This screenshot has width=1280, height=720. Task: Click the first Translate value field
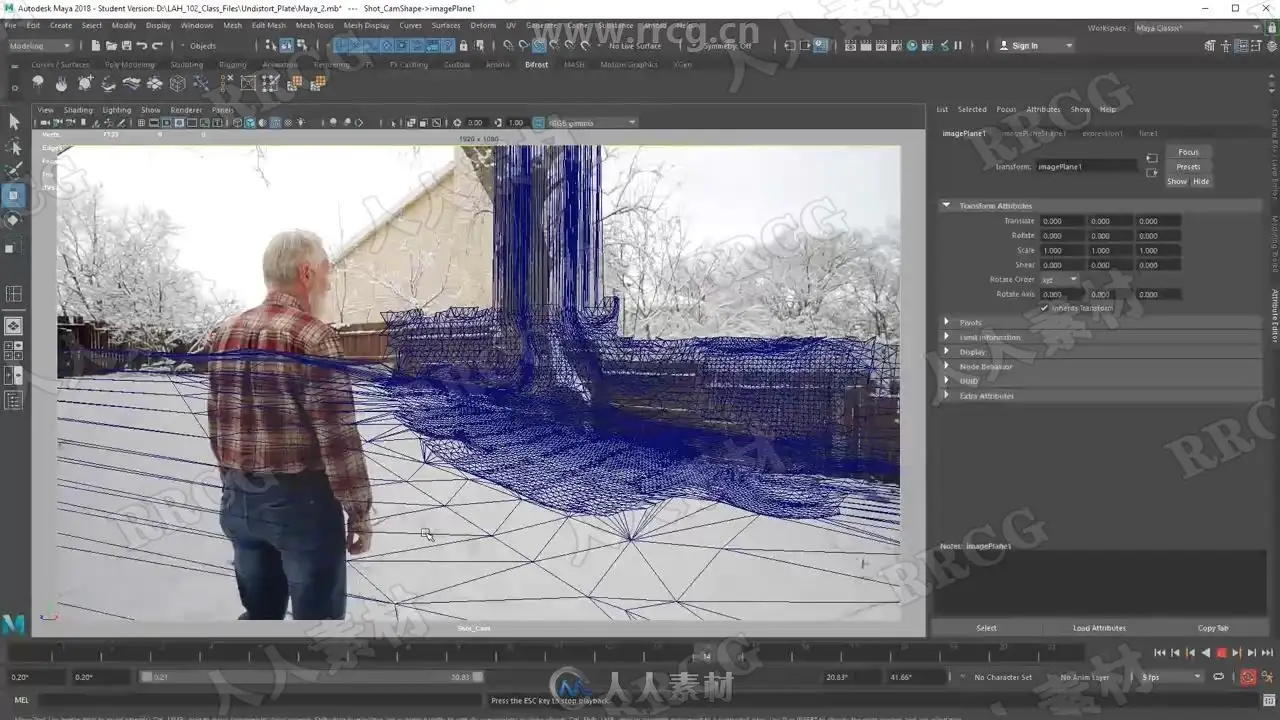pyautogui.click(x=1060, y=221)
